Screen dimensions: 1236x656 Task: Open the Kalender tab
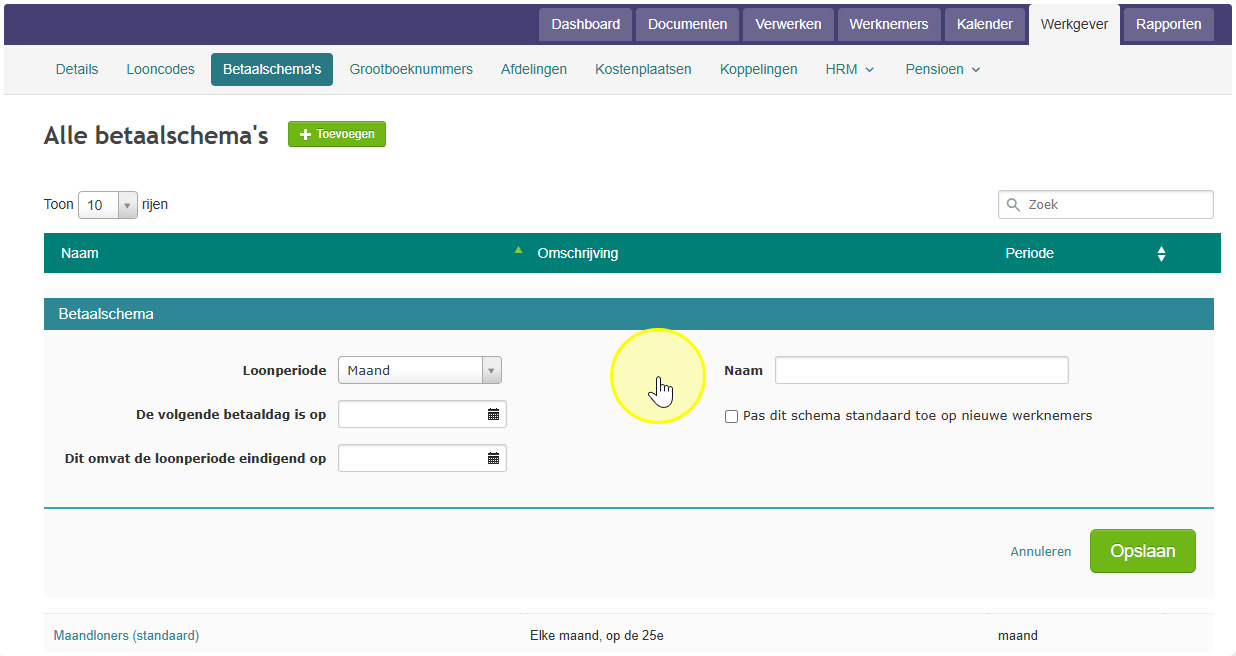point(985,24)
